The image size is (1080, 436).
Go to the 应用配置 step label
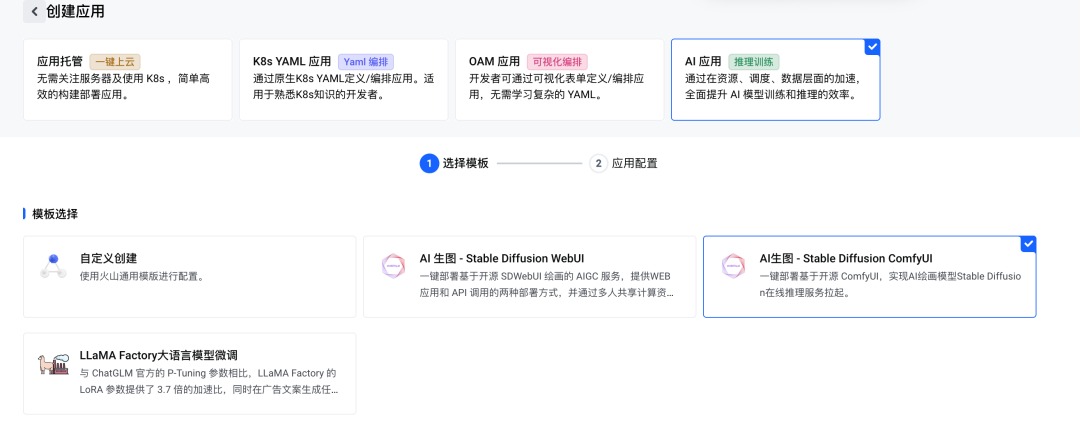(x=634, y=163)
